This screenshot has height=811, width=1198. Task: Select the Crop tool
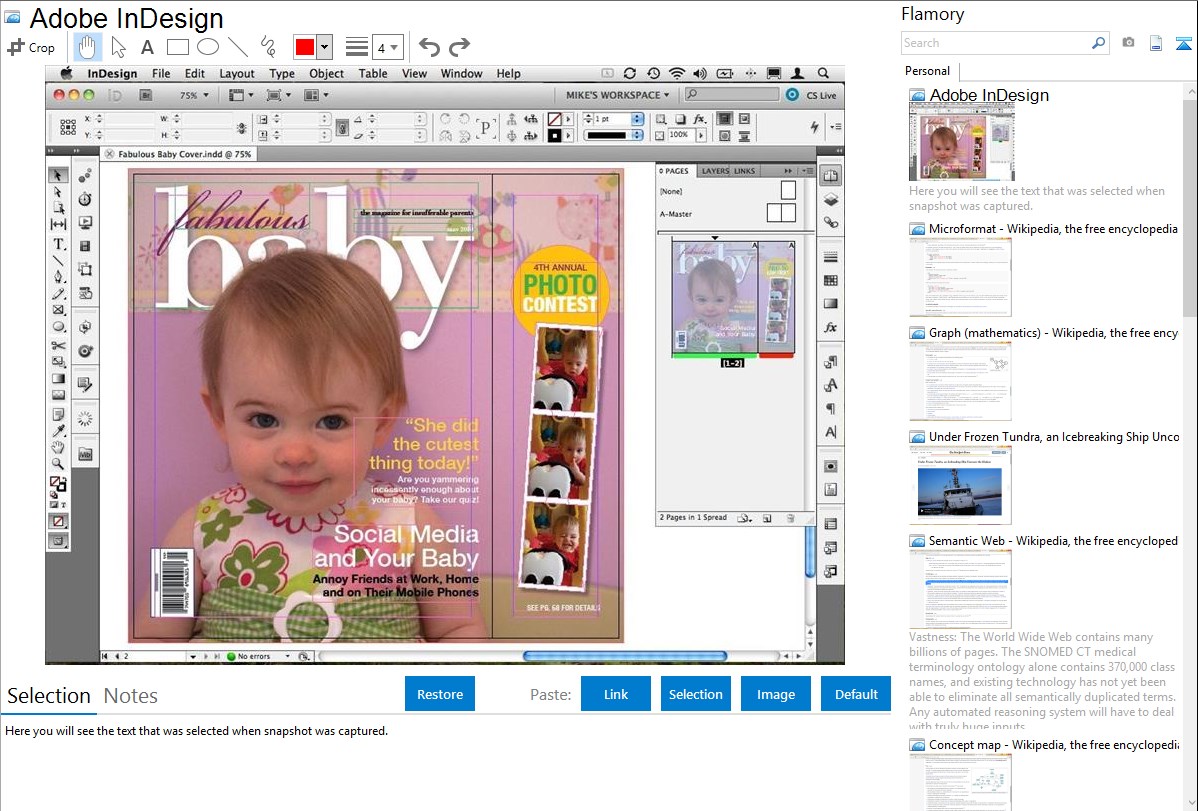(31, 47)
